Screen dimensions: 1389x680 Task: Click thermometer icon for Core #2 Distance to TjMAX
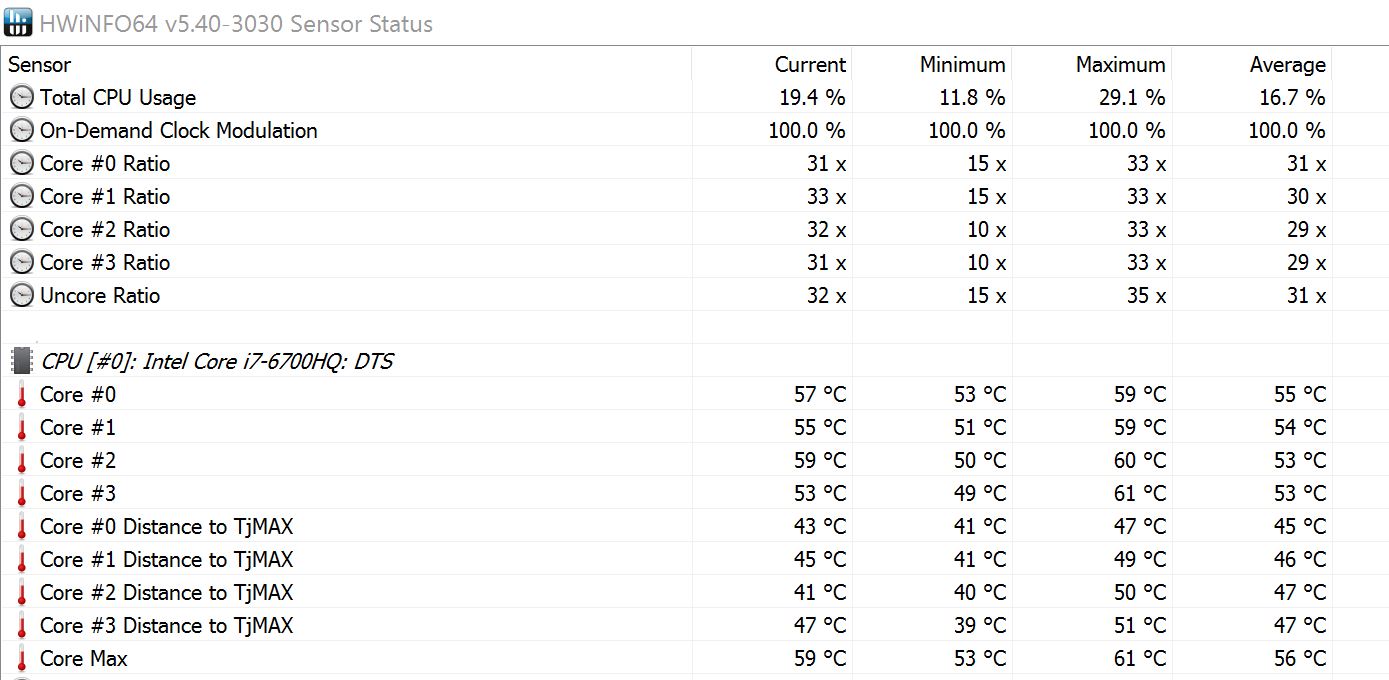tap(21, 592)
